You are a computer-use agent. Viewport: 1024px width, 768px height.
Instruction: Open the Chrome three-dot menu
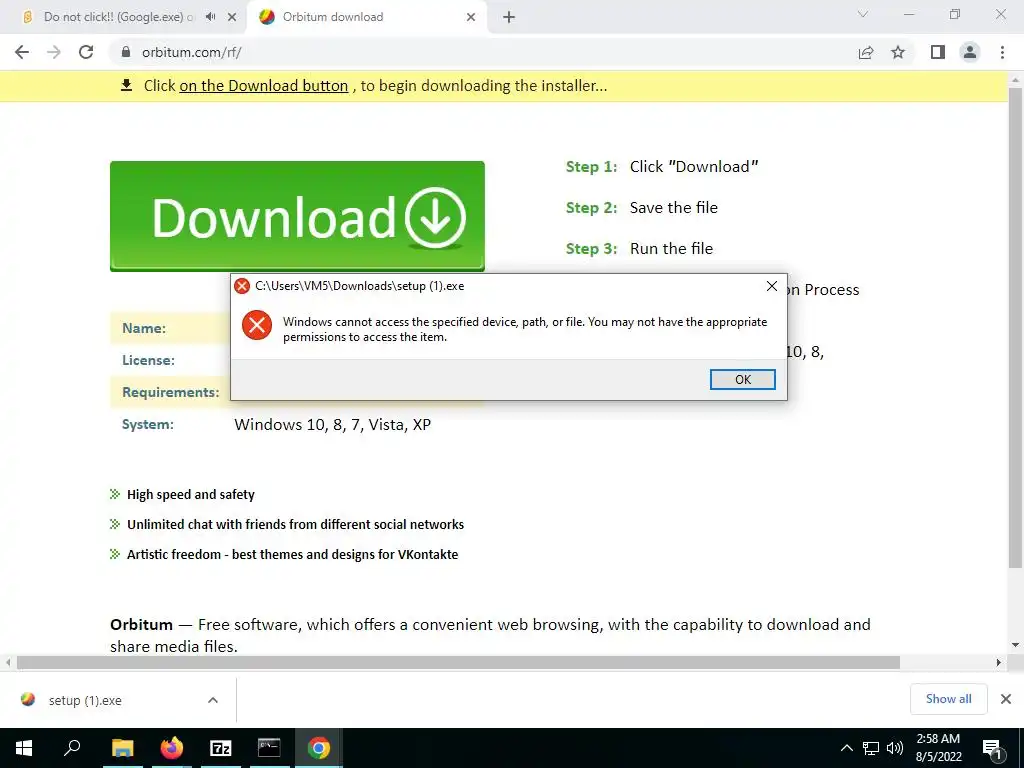point(1002,52)
